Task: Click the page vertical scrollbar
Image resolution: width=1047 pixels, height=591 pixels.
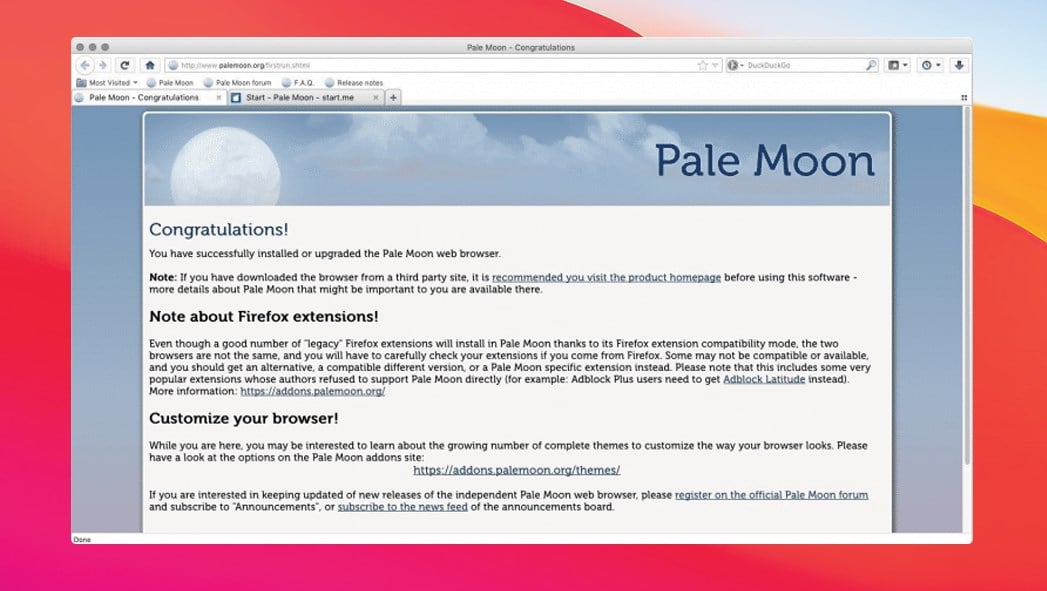Action: [x=966, y=287]
